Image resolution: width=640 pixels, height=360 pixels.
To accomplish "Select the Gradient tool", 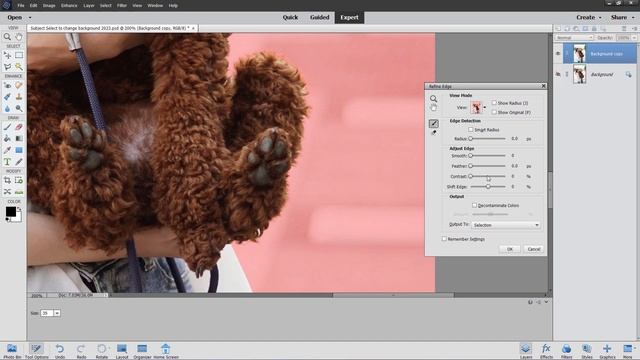I will (x=19, y=138).
